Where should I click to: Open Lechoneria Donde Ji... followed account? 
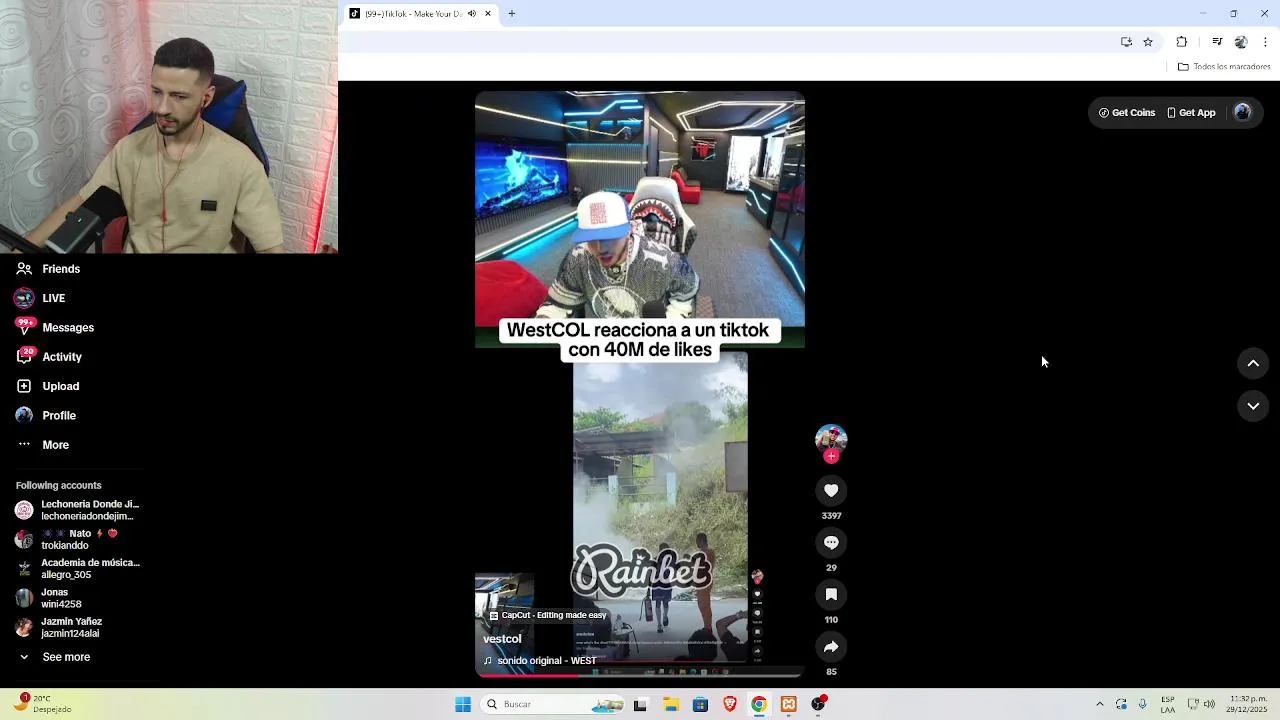pos(78,510)
